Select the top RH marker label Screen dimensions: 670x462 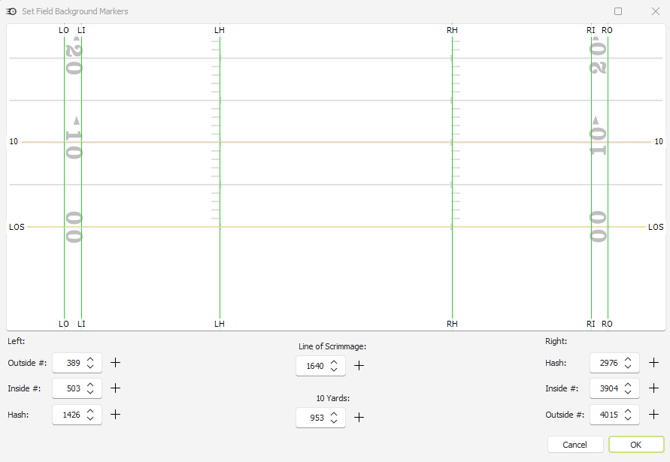[x=452, y=30]
